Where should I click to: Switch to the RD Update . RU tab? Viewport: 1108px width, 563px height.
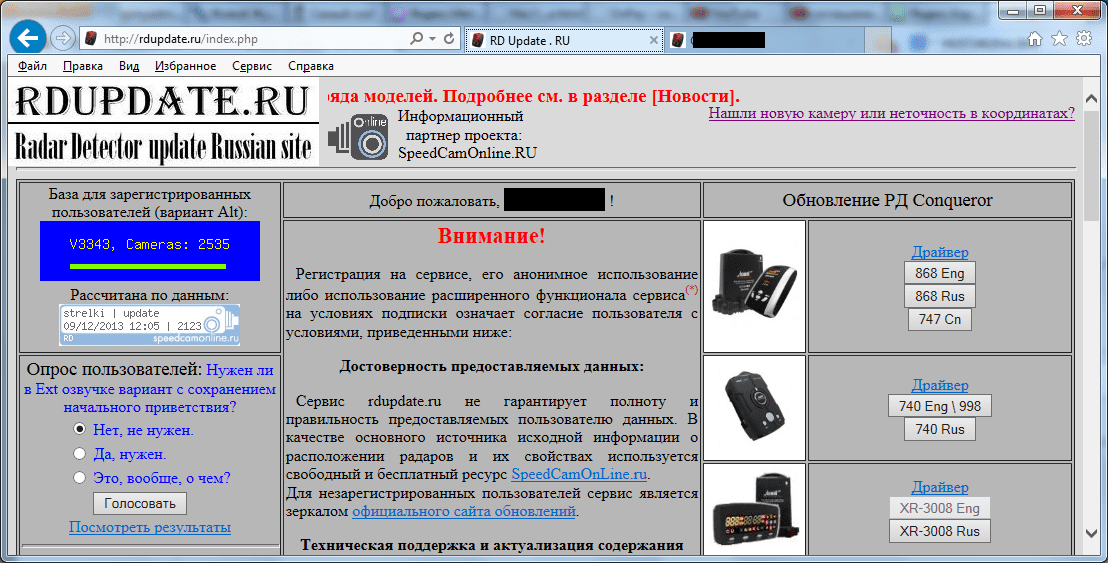(x=564, y=40)
